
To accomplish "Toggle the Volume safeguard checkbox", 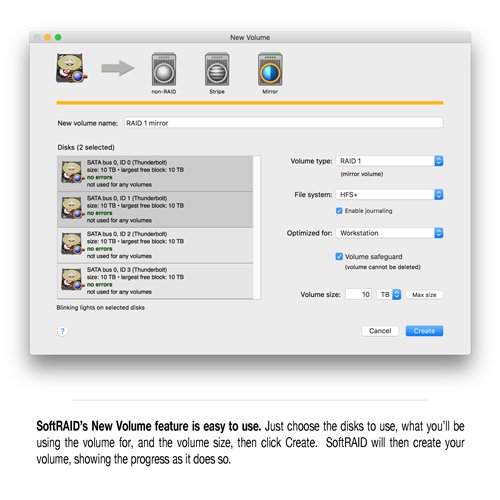I will pos(339,256).
